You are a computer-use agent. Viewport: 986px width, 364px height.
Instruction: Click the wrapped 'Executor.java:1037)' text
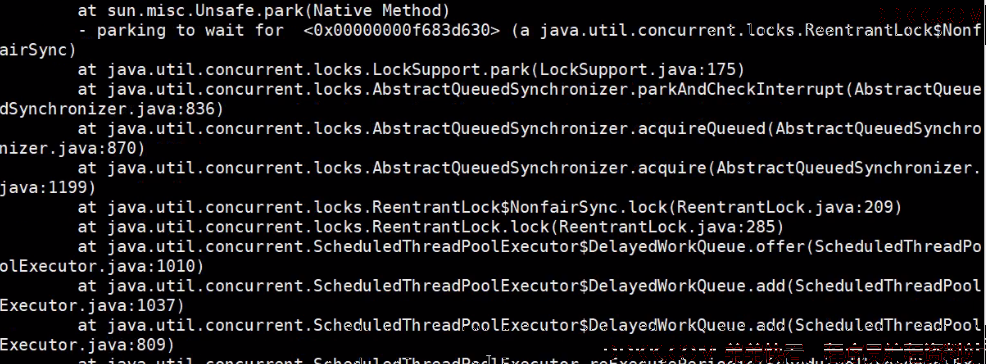[x=92, y=306]
